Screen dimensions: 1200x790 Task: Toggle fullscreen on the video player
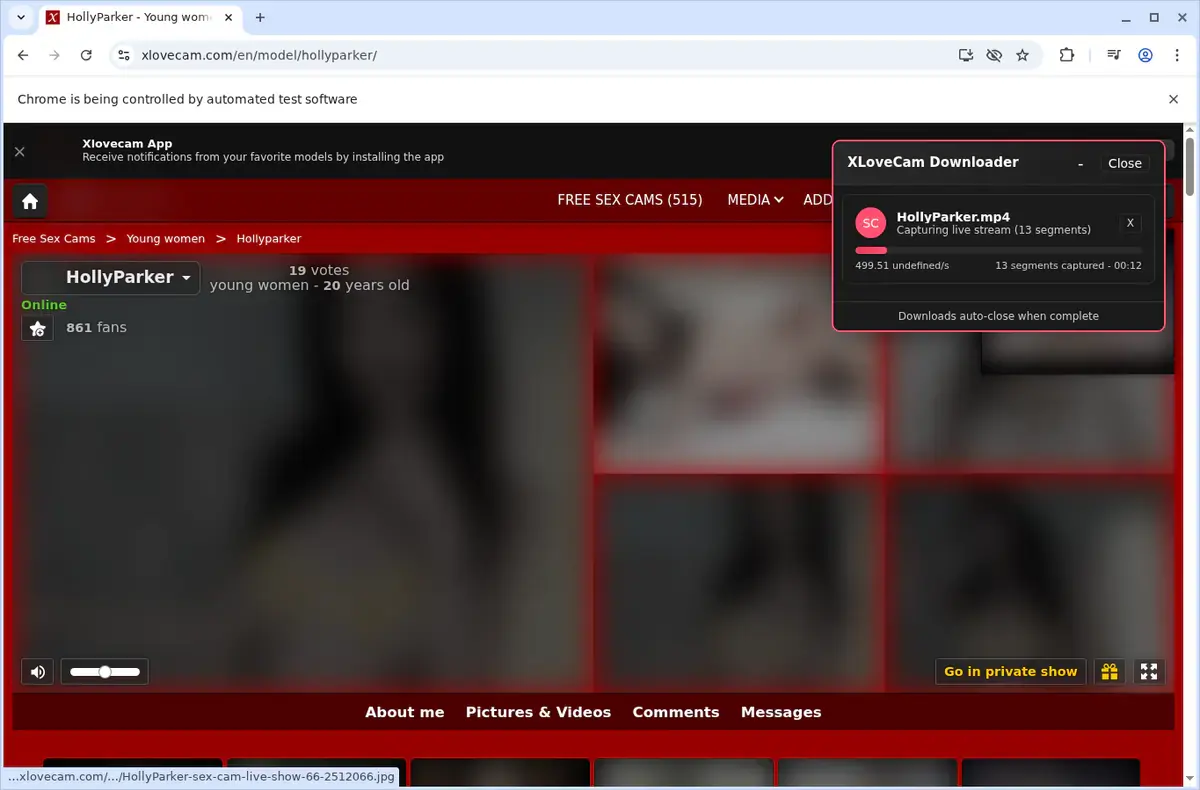[x=1149, y=671]
